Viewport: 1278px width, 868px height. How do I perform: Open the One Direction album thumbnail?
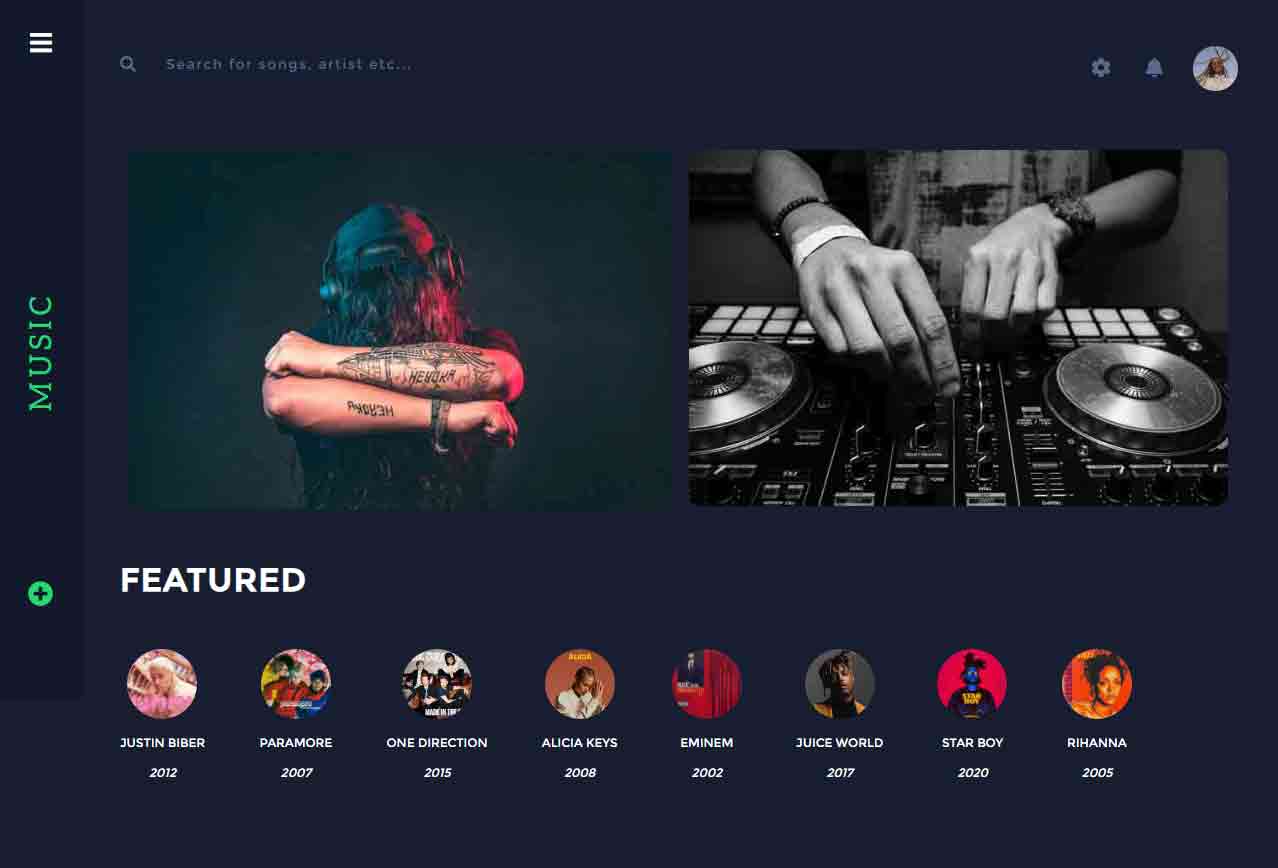(x=437, y=684)
